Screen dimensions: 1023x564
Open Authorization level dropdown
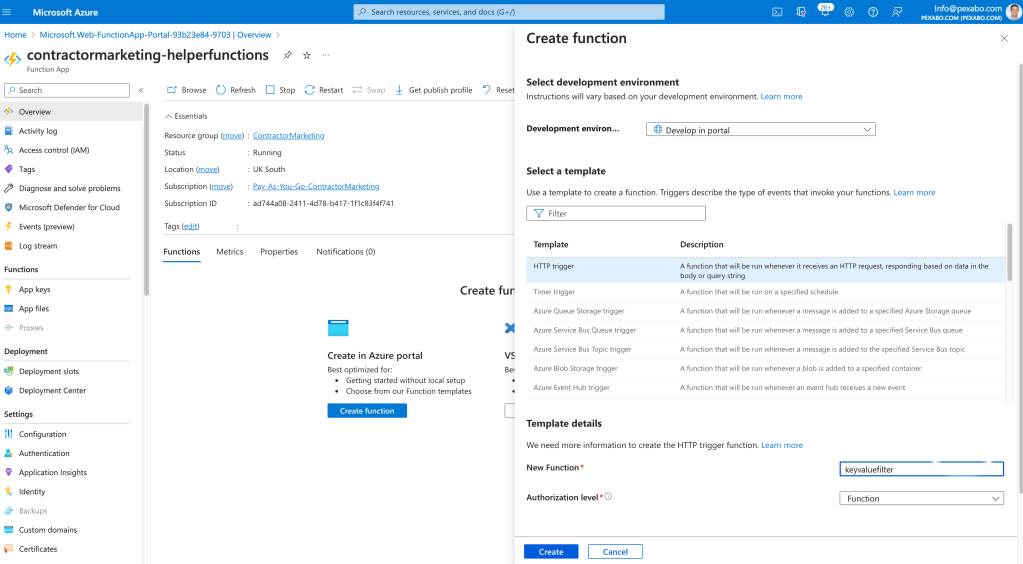pyautogui.click(x=921, y=498)
